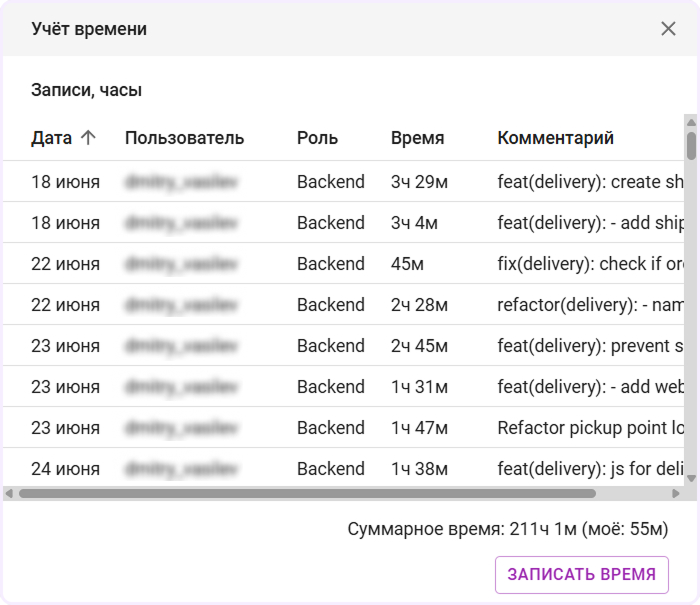Select the time cell 2ч 45м

tap(419, 346)
